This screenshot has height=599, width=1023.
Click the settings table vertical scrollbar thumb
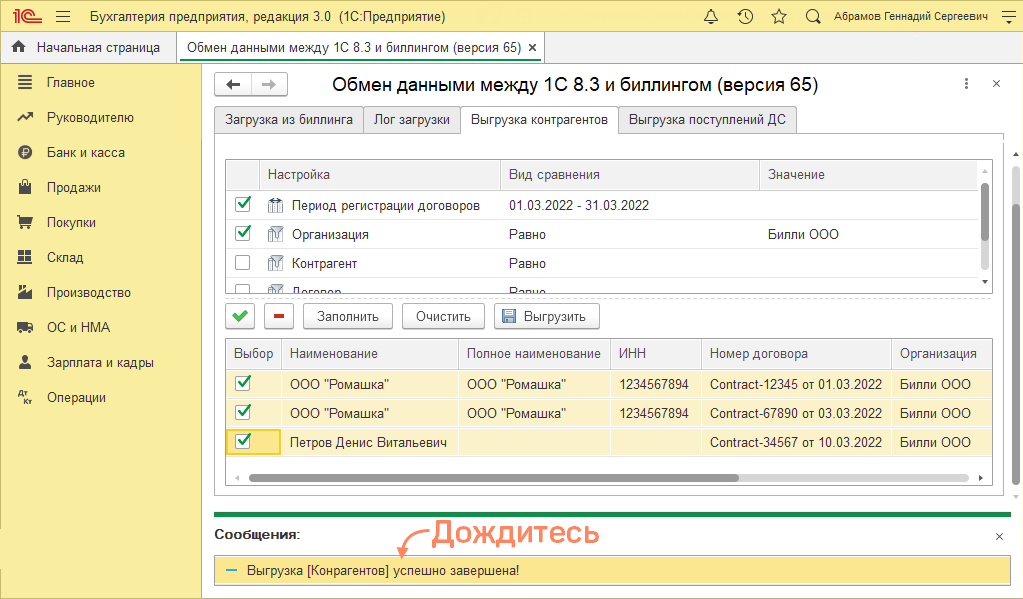pyautogui.click(x=985, y=212)
